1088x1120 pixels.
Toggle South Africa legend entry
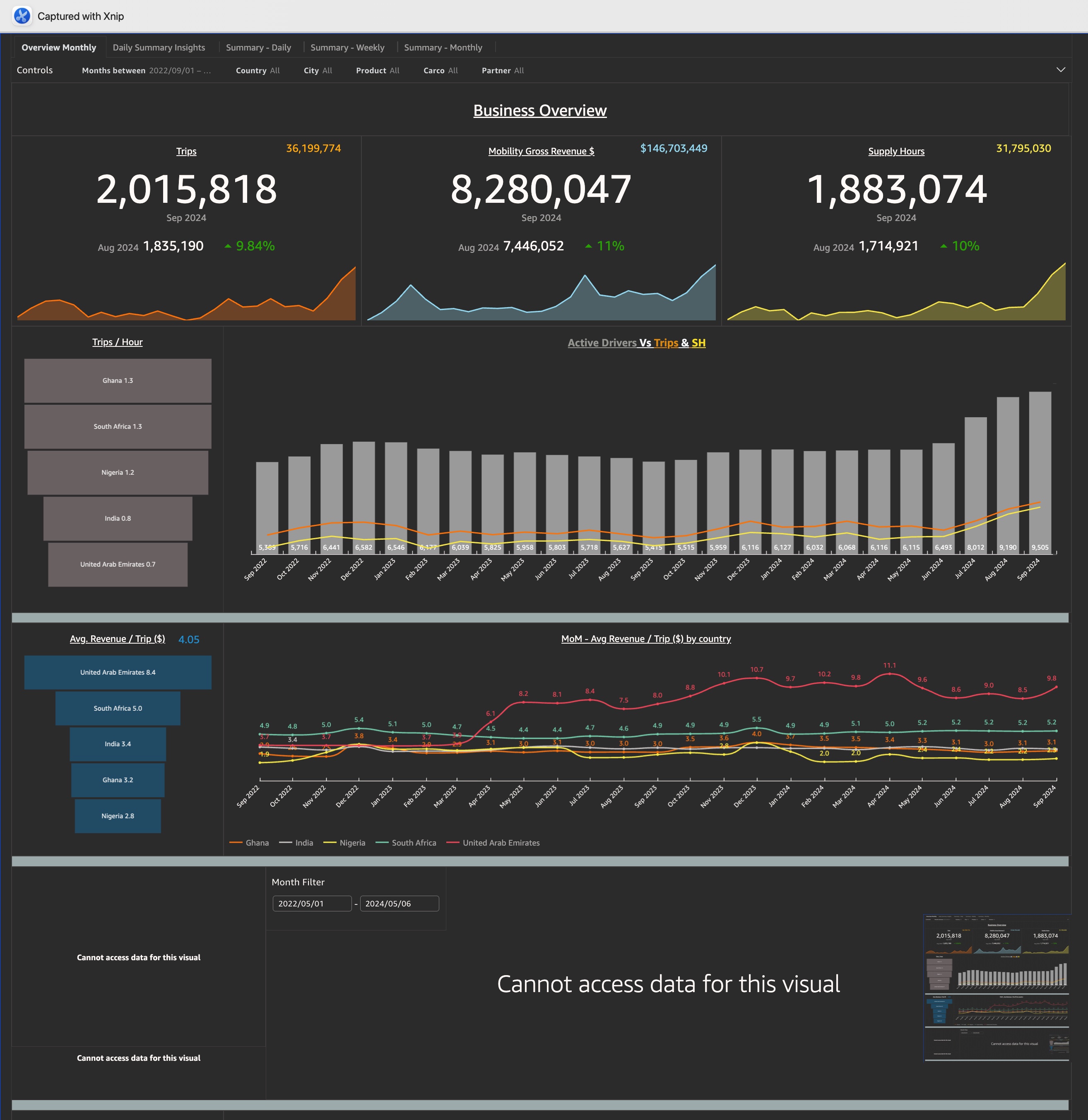(406, 843)
